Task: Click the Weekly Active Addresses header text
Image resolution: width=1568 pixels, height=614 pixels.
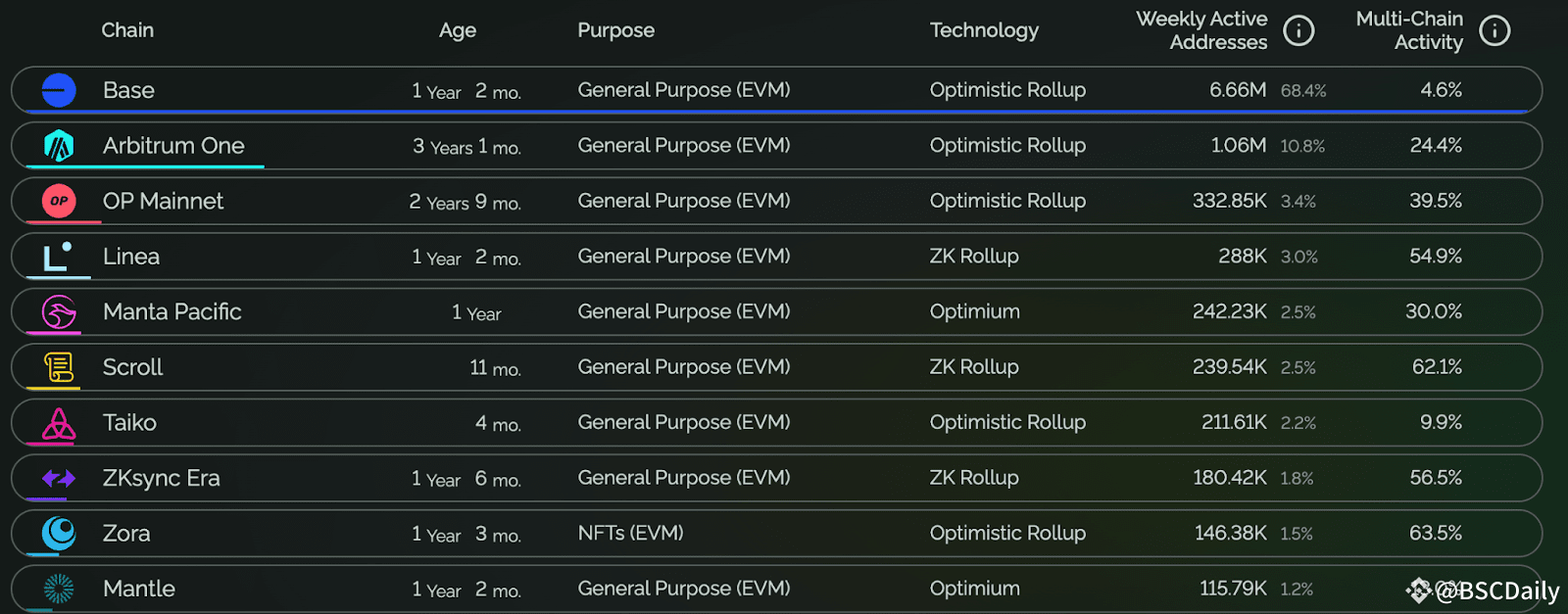Action: 1201,30
